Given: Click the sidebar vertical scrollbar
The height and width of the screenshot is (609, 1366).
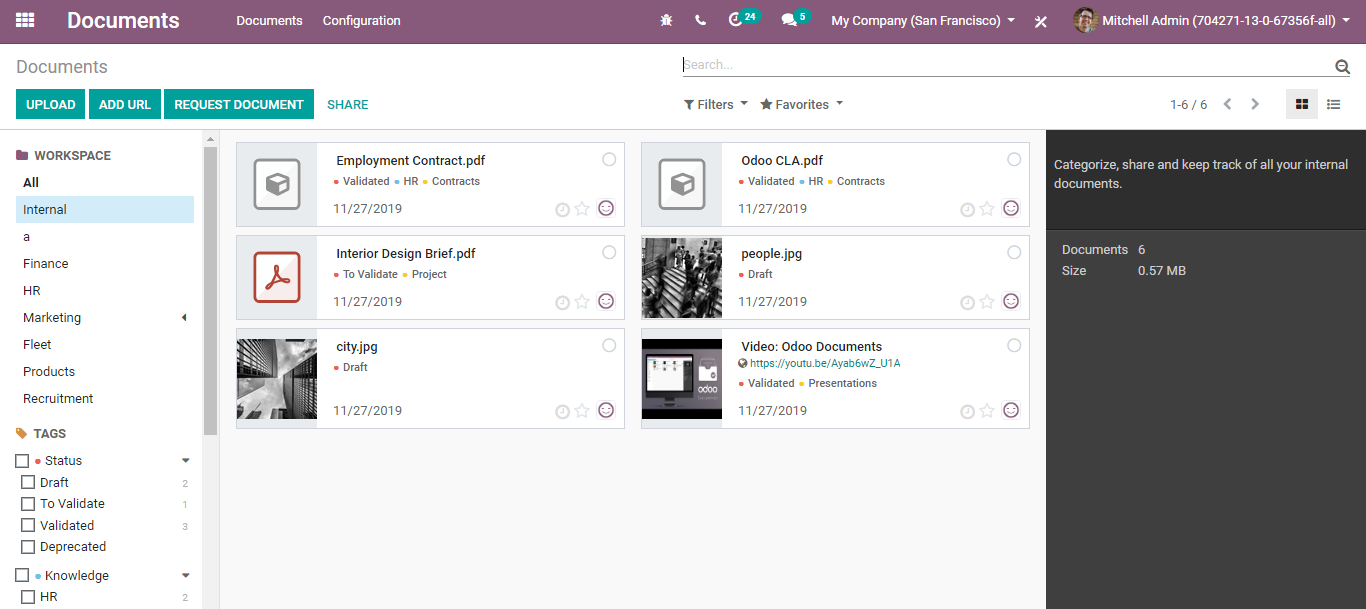Looking at the screenshot, I should pos(210,290).
